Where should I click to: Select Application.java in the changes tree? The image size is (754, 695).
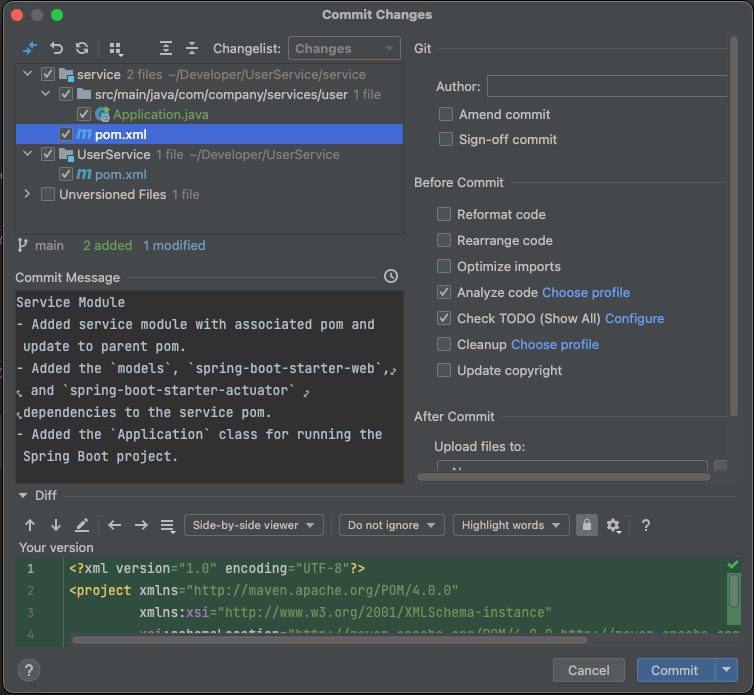click(x=161, y=114)
